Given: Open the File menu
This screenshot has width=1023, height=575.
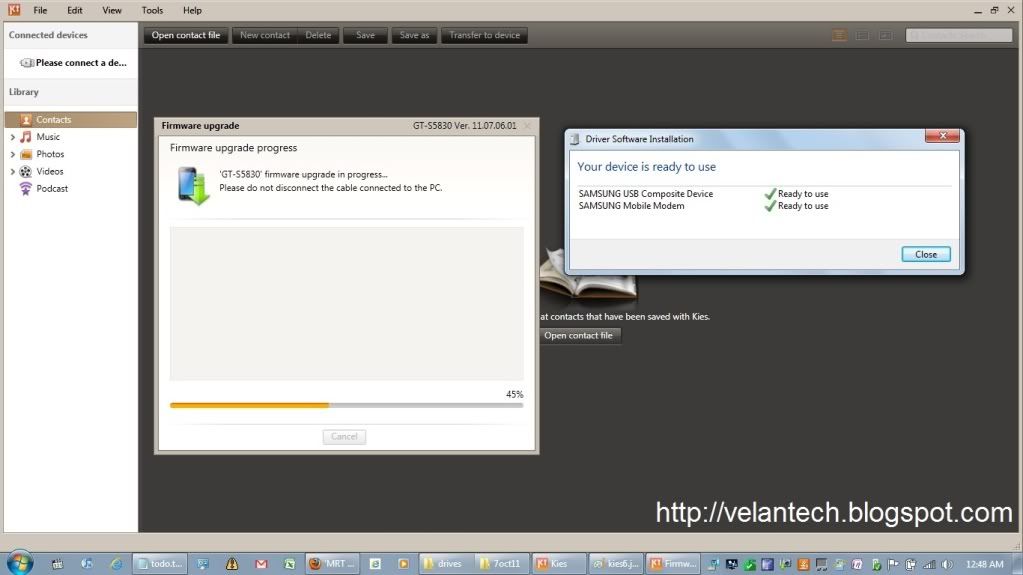Looking at the screenshot, I should tap(40, 10).
